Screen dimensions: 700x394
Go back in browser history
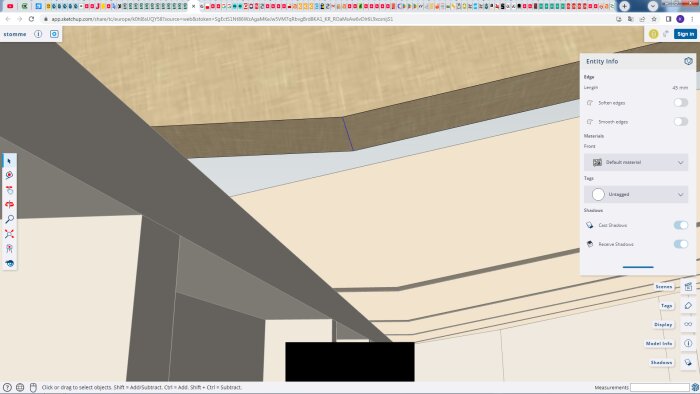8,19
